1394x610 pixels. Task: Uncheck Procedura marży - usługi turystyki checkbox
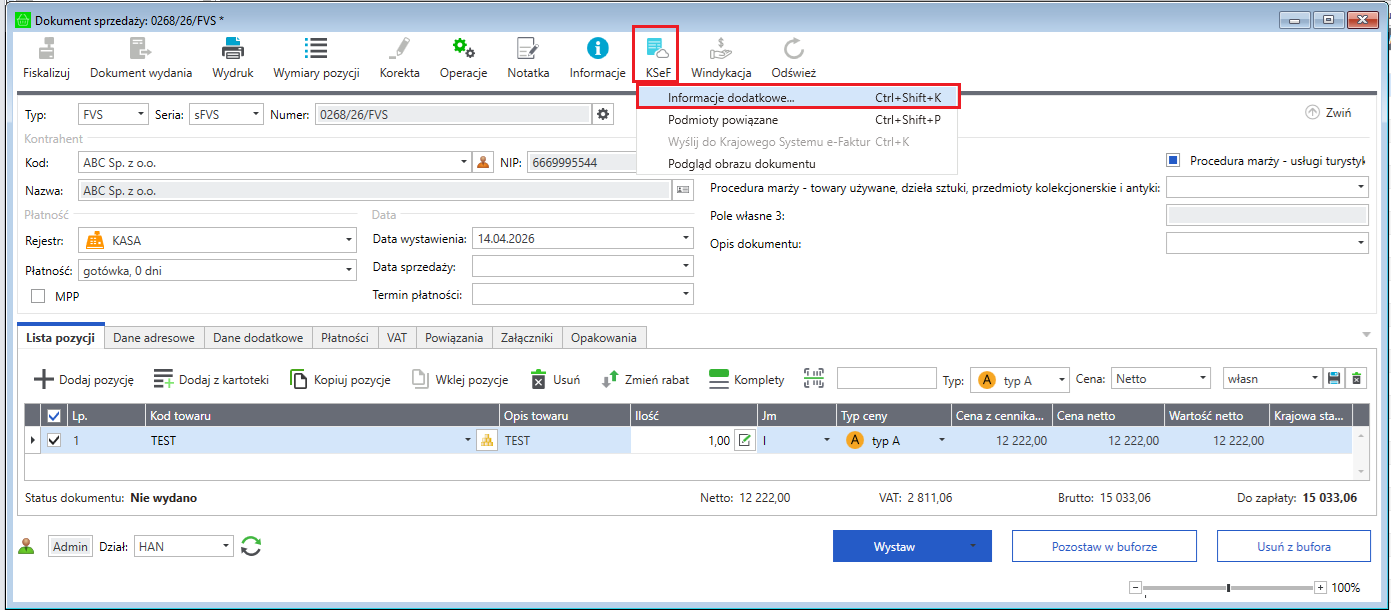point(1174,160)
